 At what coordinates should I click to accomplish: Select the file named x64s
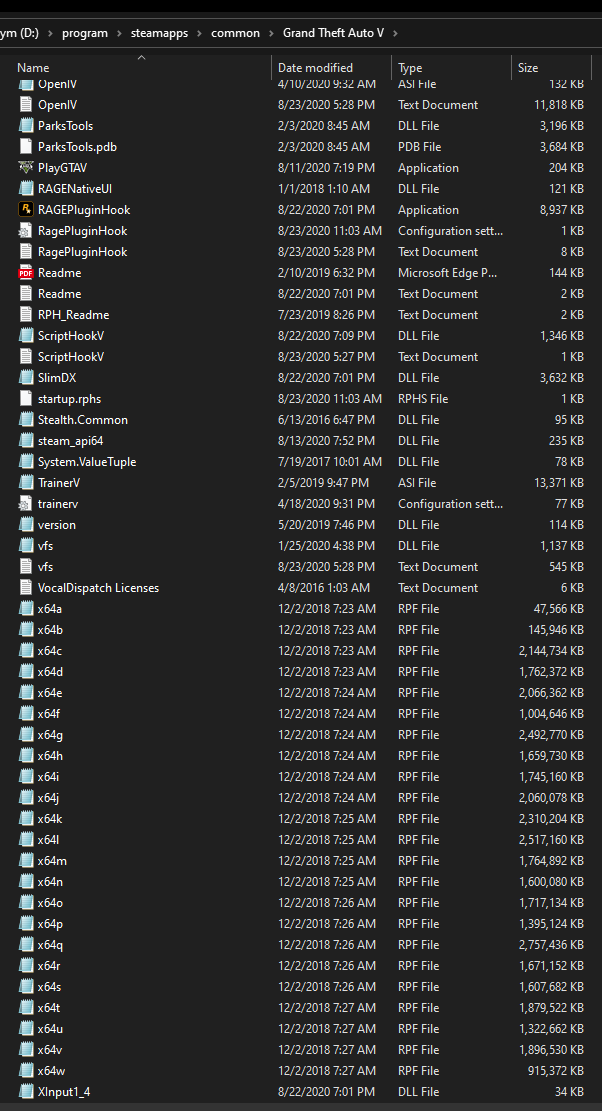[50, 987]
